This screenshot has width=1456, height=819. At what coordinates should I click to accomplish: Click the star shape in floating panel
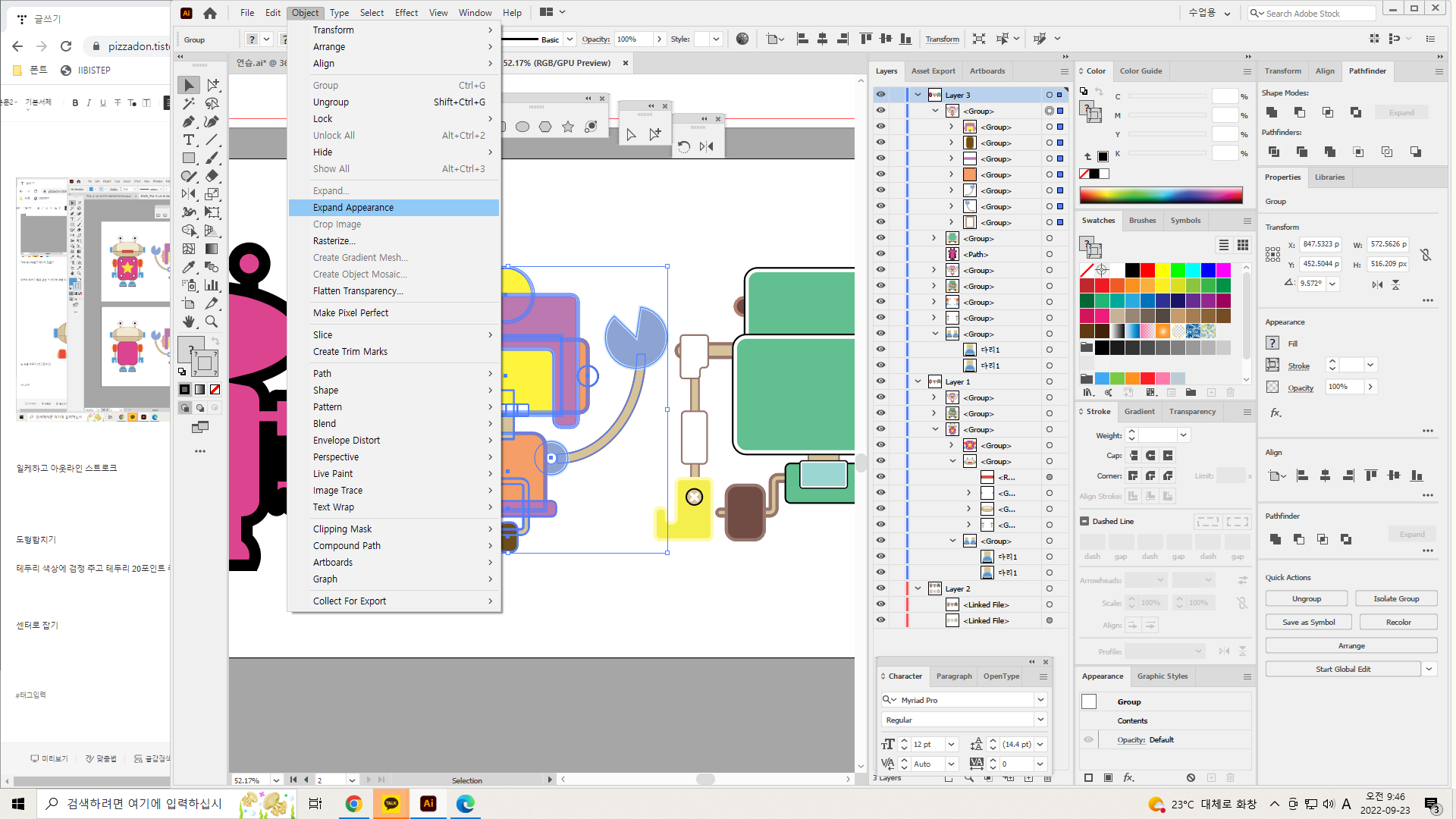tap(568, 127)
